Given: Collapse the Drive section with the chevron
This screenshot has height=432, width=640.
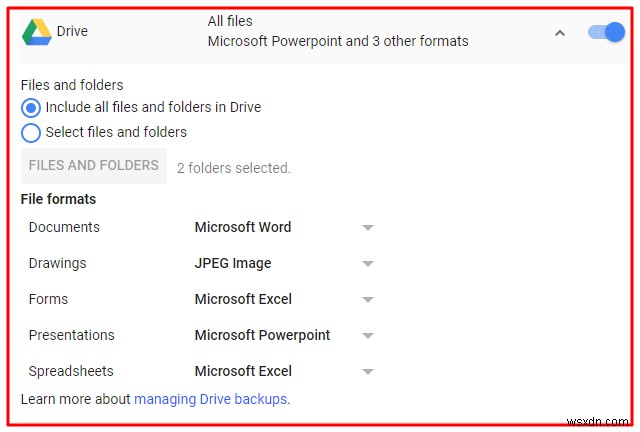Looking at the screenshot, I should [x=560, y=33].
